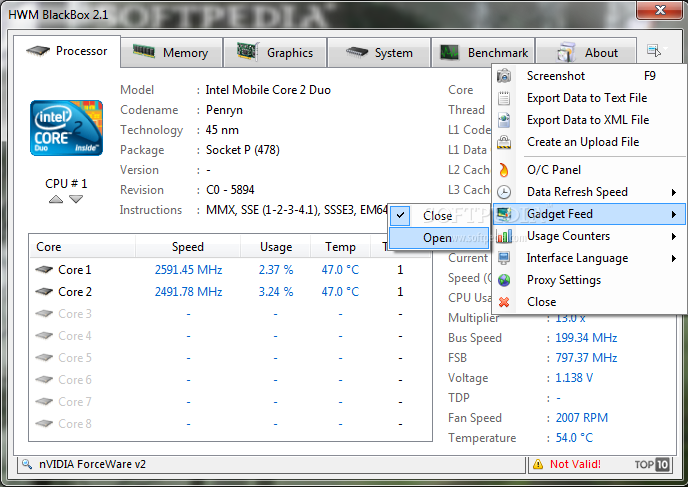Expand the Gadget Feed submenu arrow
The height and width of the screenshot is (487, 688).
(x=674, y=214)
